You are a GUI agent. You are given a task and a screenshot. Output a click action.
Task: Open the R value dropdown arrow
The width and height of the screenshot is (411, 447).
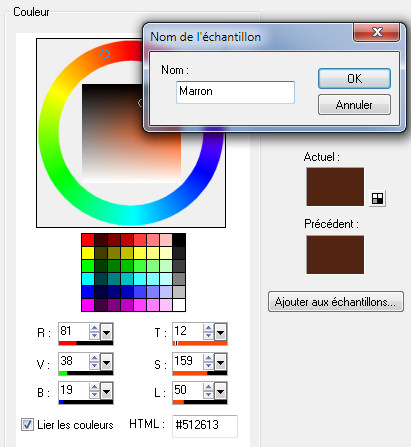[106, 332]
